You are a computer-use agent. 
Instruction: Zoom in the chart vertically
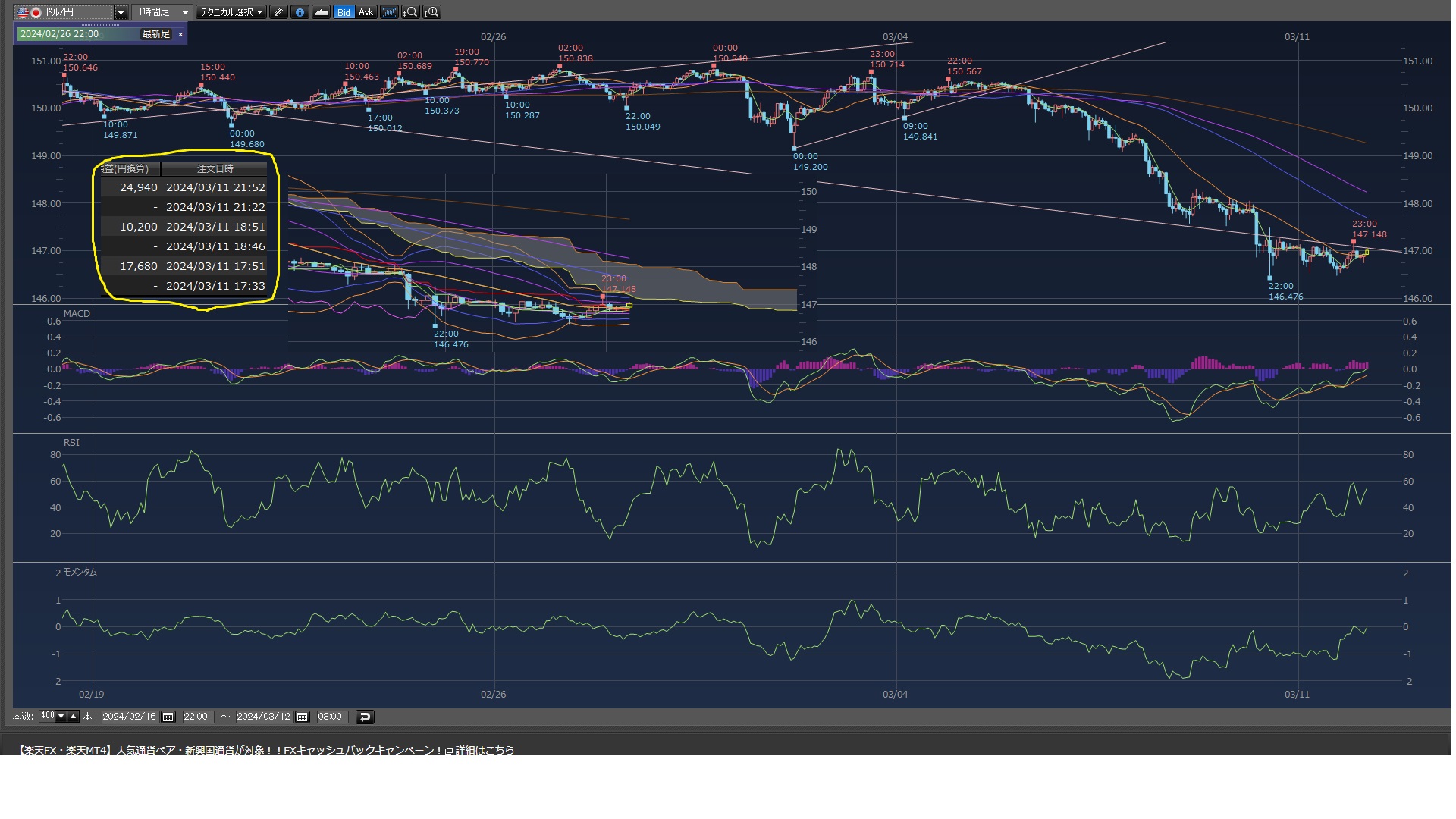point(431,12)
